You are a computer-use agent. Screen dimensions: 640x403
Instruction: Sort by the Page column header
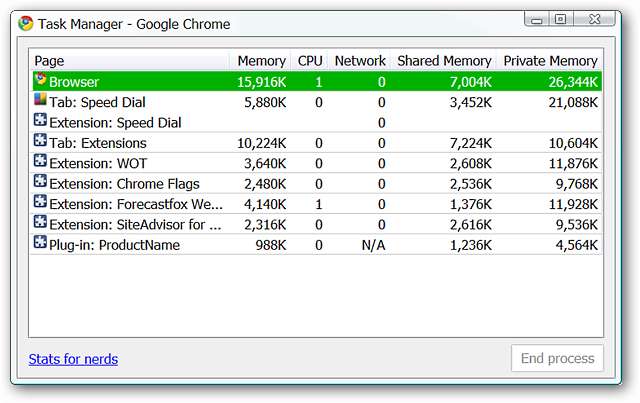[x=50, y=61]
